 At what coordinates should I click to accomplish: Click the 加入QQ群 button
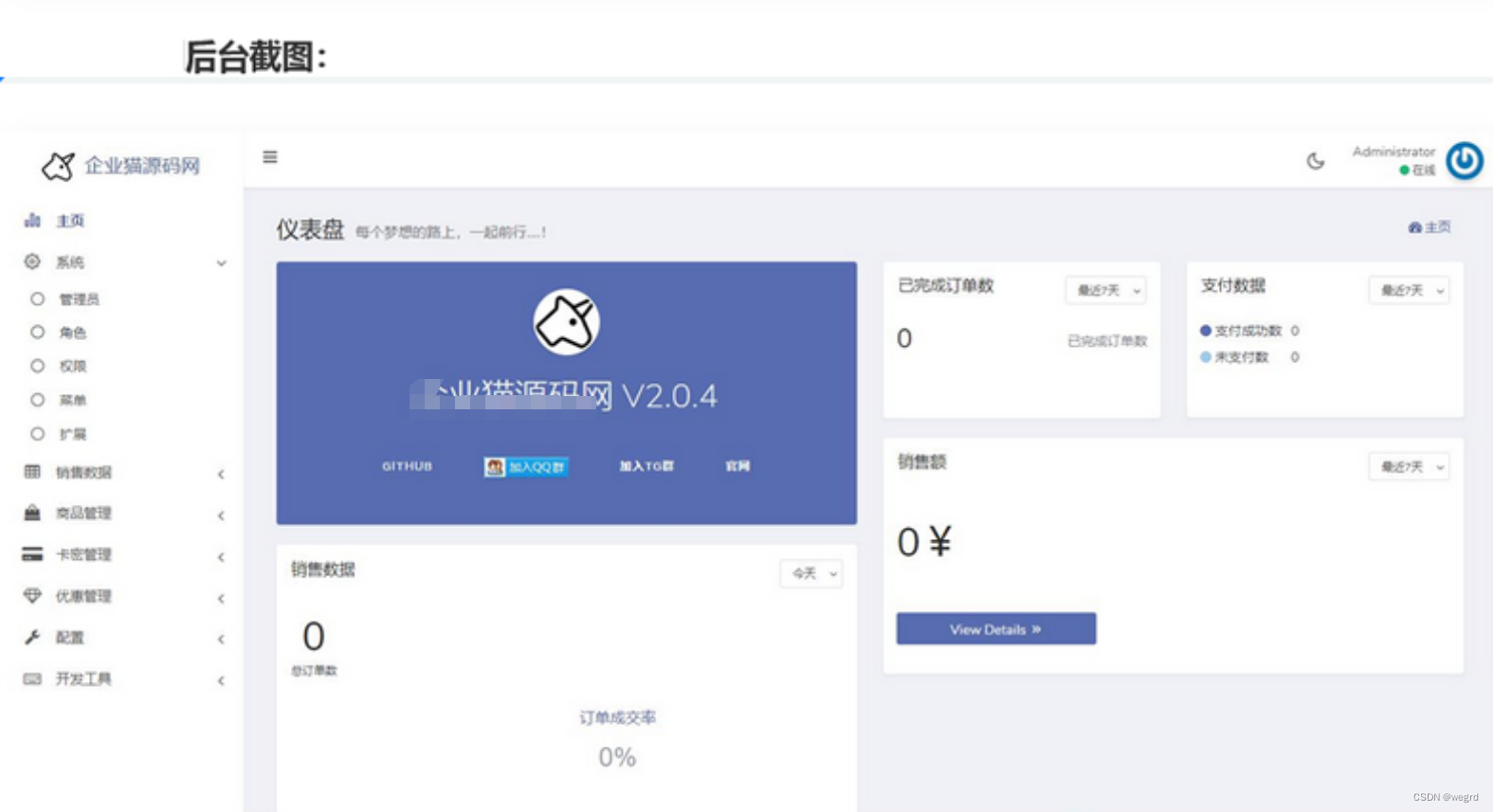(x=526, y=466)
